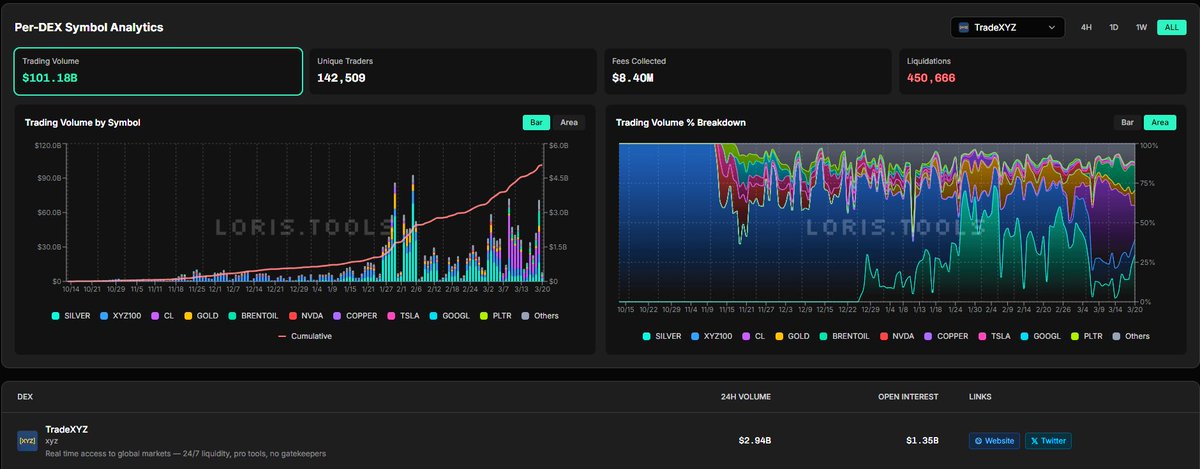1200x469 pixels.
Task: Select the 1D time range
Action: click(x=1114, y=28)
